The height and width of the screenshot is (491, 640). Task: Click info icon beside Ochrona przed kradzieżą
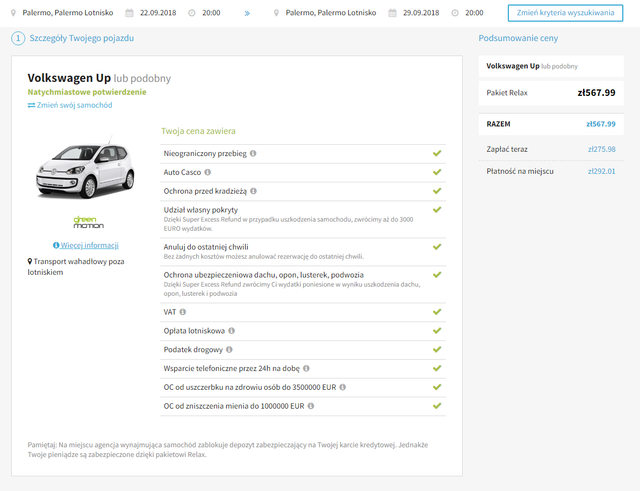tap(253, 191)
